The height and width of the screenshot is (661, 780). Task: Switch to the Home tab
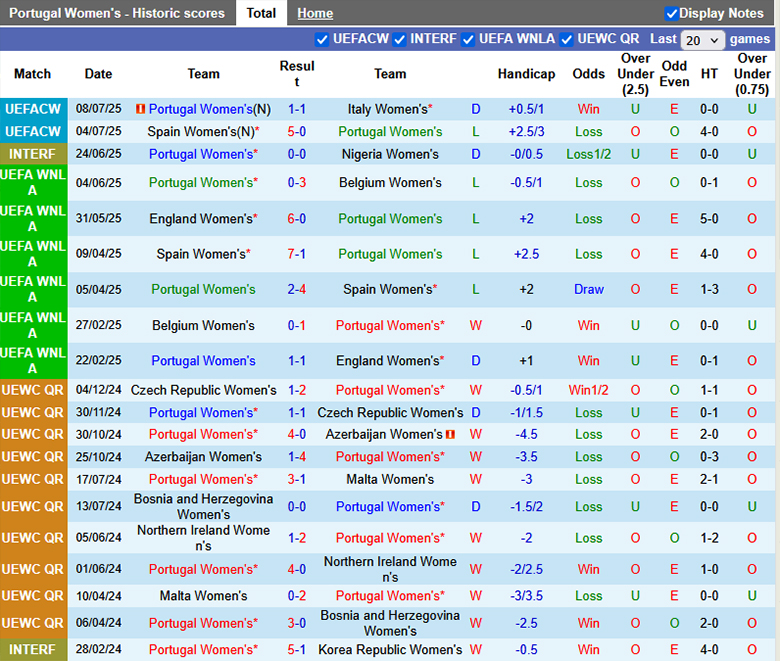[x=315, y=13]
